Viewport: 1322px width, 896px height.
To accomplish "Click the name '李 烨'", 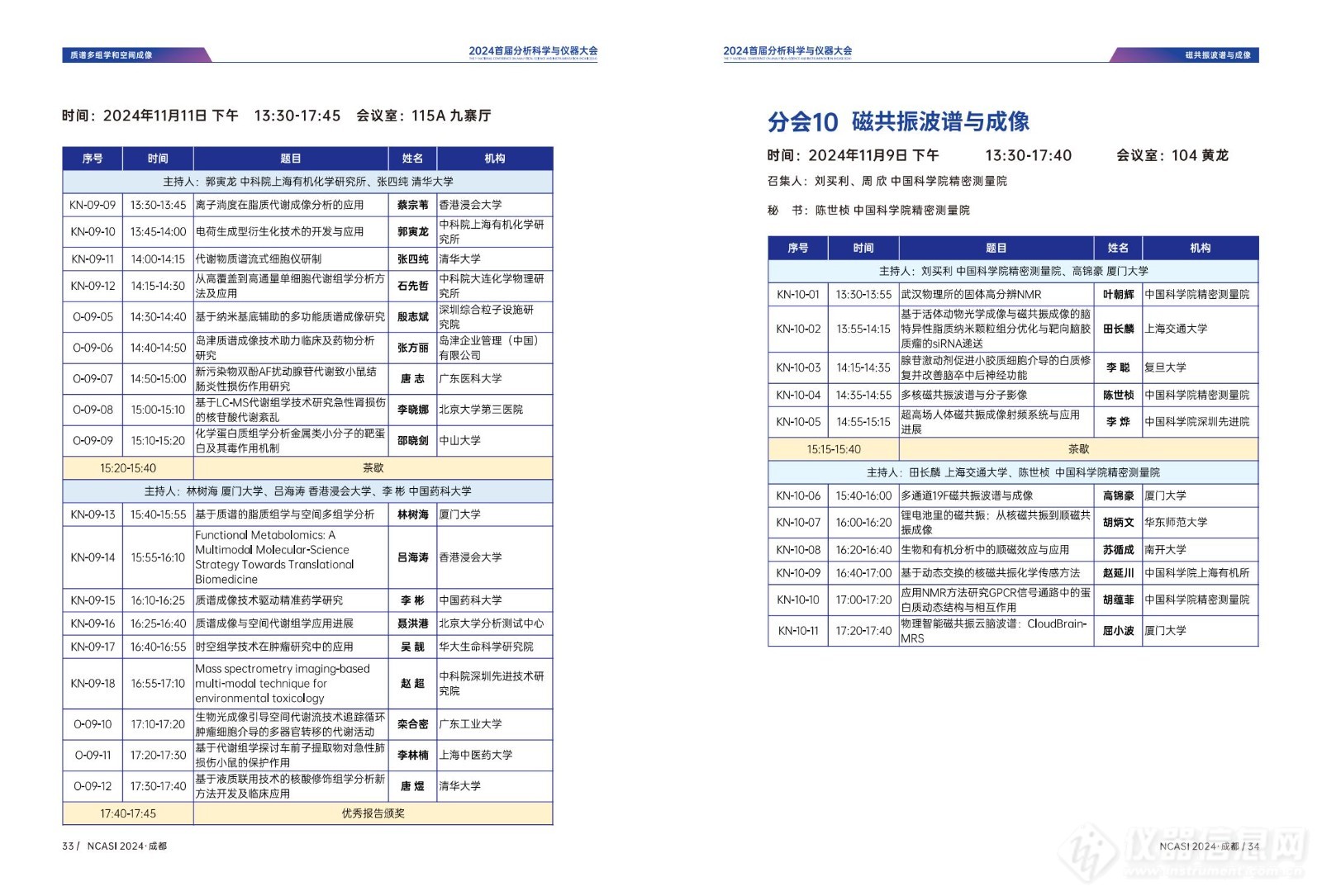I will tap(1118, 422).
